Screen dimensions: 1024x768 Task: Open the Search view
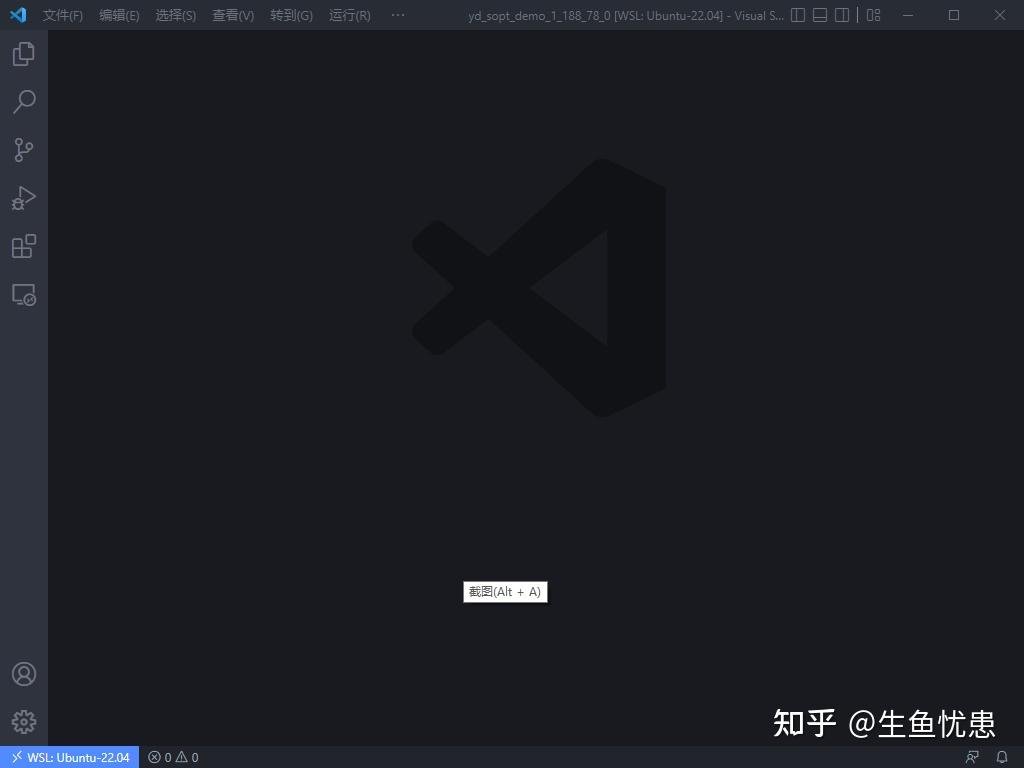tap(23, 101)
